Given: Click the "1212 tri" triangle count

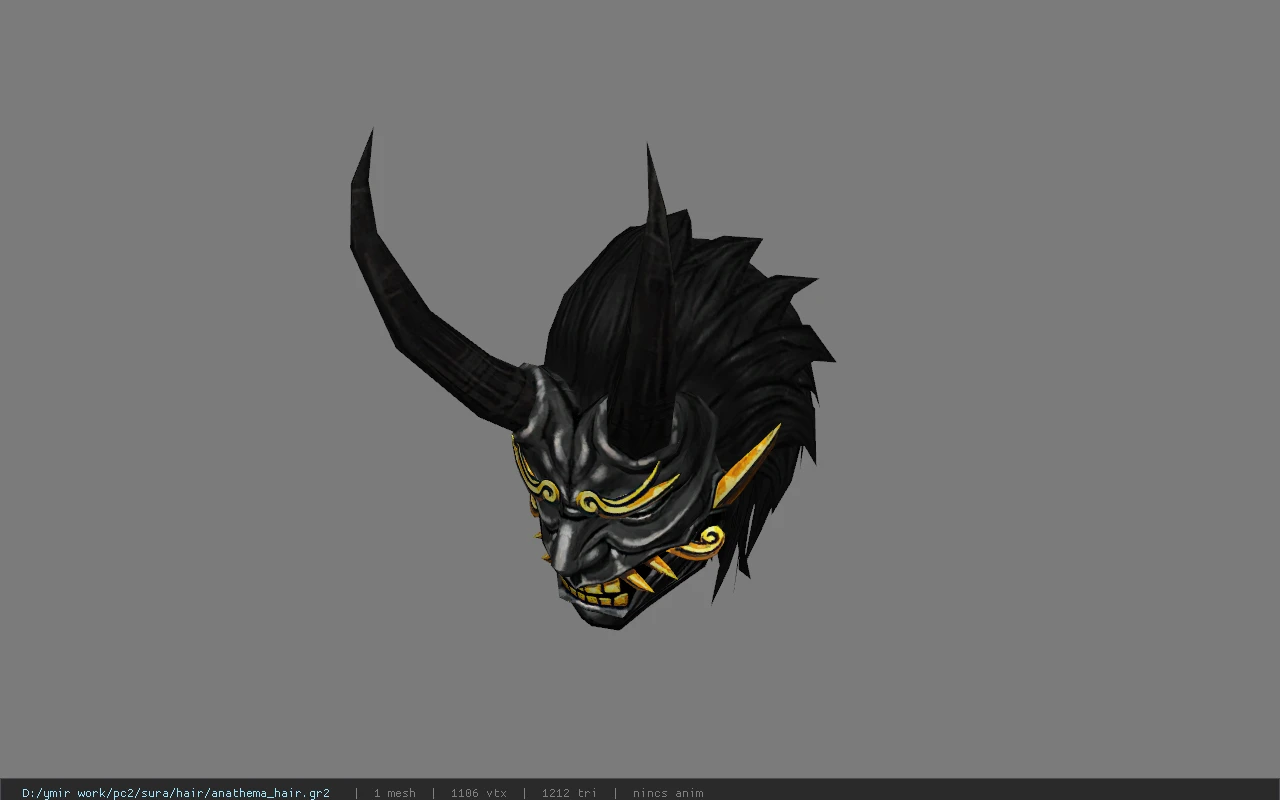Looking at the screenshot, I should [x=569, y=793].
